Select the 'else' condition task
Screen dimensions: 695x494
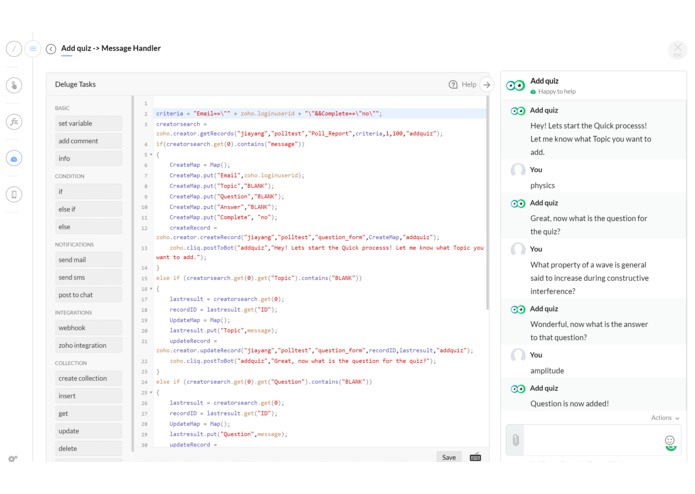pos(88,226)
